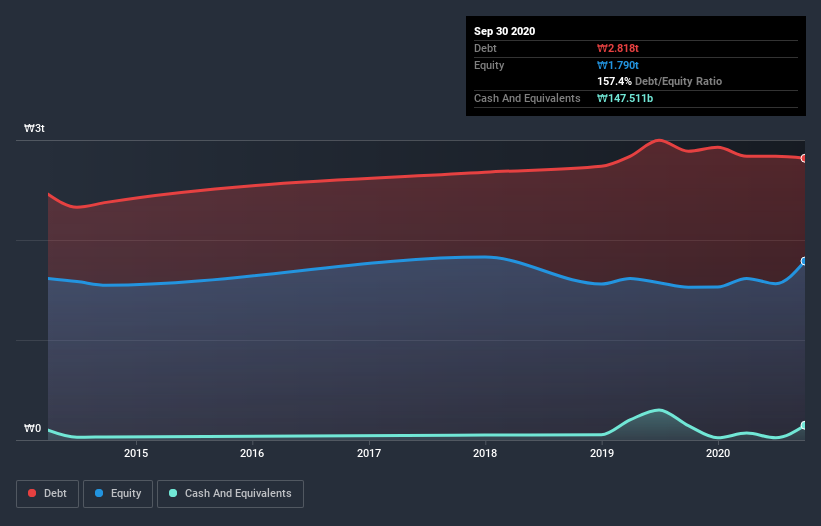Click the 2020 x-axis label
Viewport: 821px width, 526px height.
pyautogui.click(x=718, y=453)
